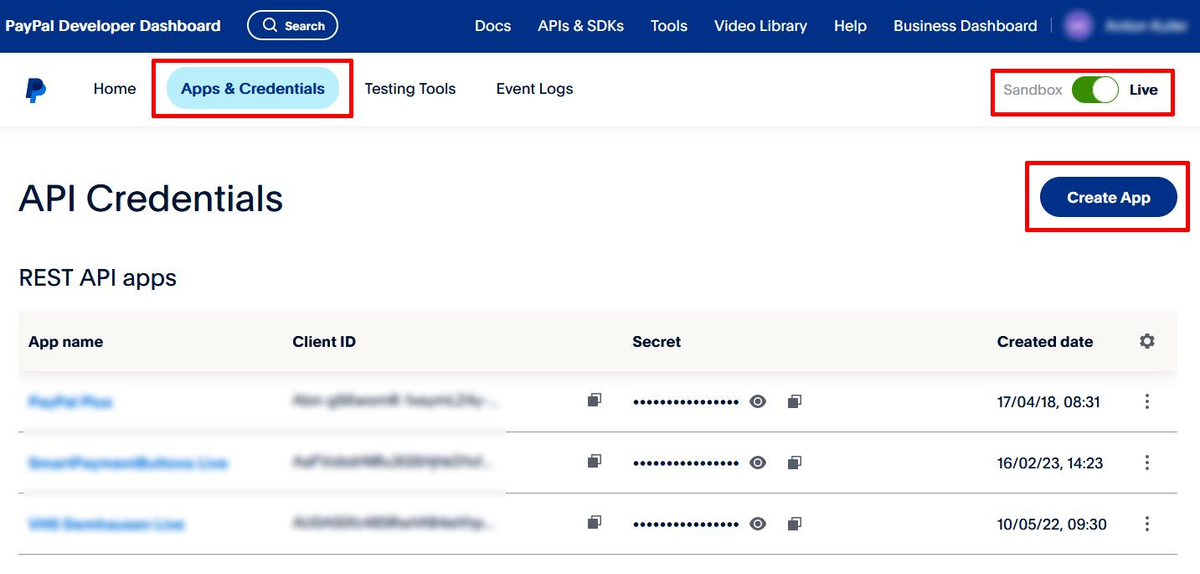The height and width of the screenshot is (574, 1200).
Task: Click the 'App name' column header
Action: coord(66,341)
